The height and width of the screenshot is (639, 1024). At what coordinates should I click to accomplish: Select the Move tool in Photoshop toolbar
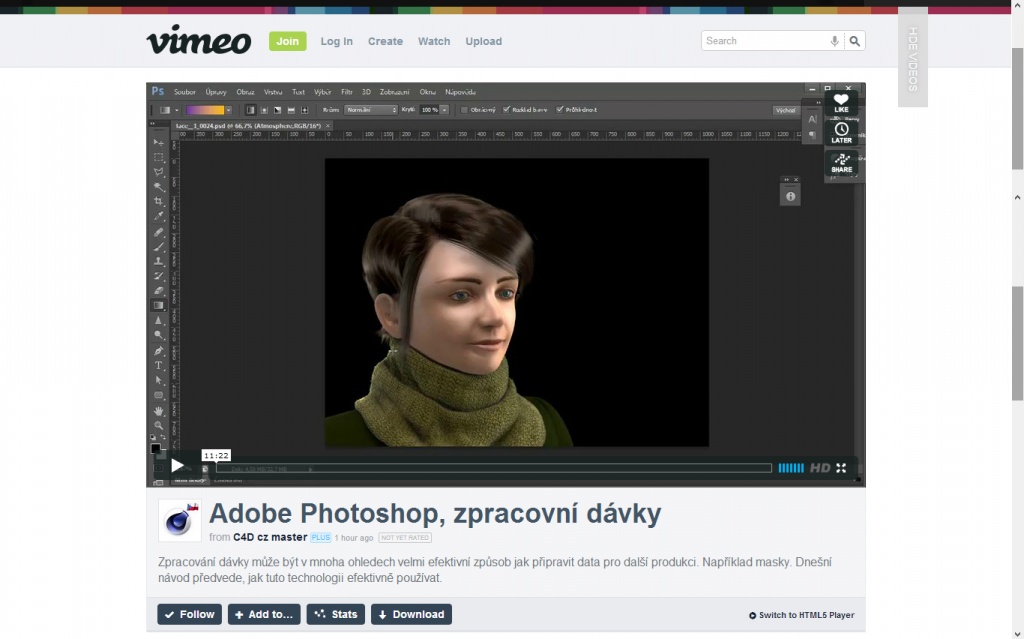point(158,142)
